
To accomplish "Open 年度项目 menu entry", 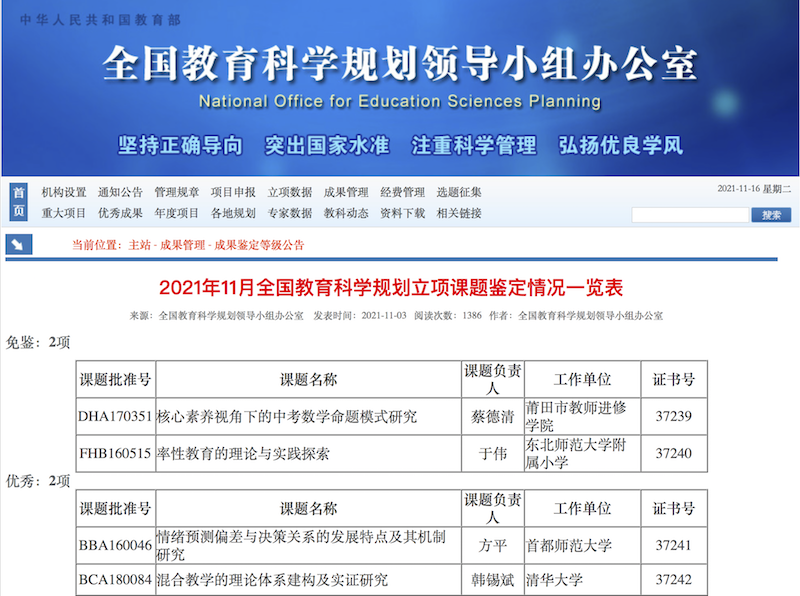I will pyautogui.click(x=177, y=213).
